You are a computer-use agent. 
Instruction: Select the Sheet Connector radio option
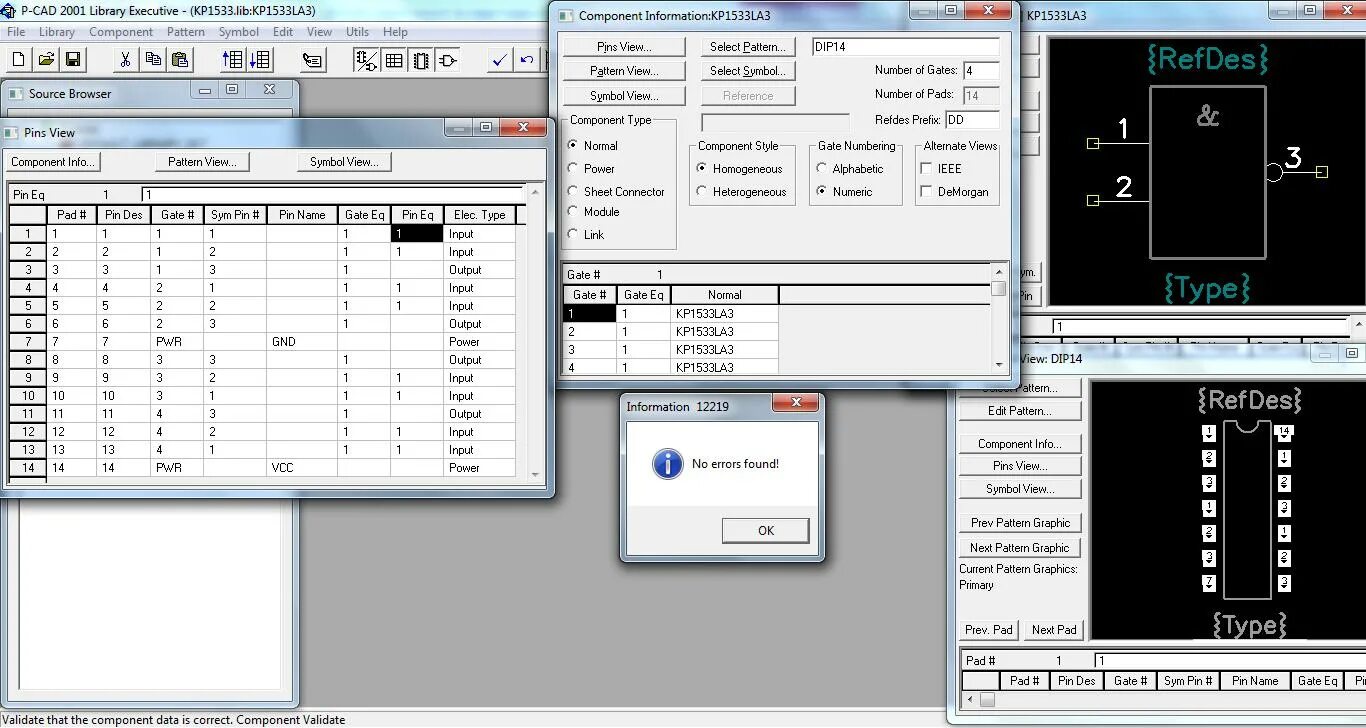point(573,191)
